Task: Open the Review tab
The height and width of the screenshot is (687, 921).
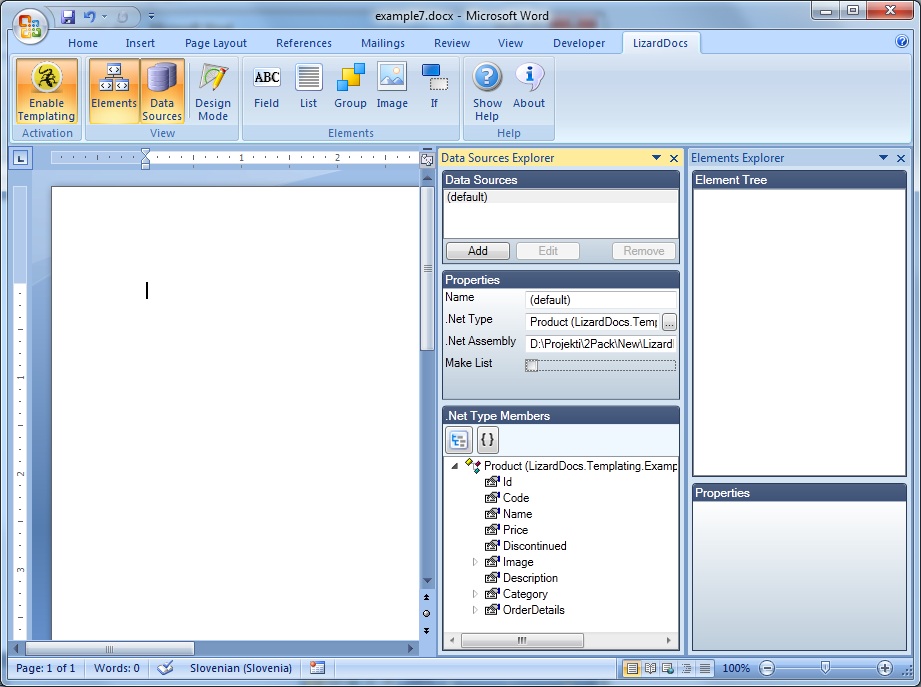Action: (x=452, y=43)
